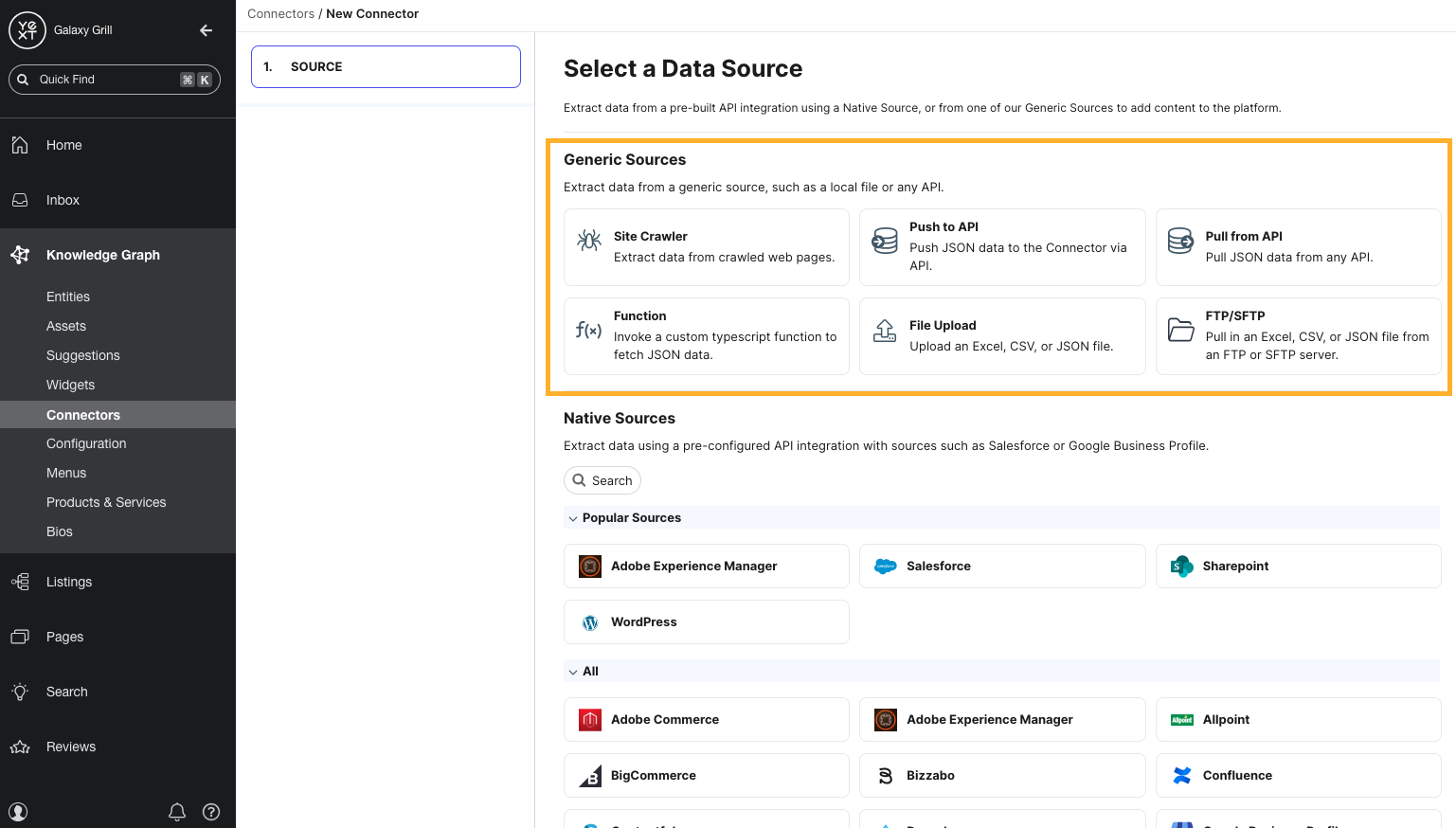Viewport: 1456px width, 828px height.
Task: Click the Listings icon
Action: pos(20,582)
